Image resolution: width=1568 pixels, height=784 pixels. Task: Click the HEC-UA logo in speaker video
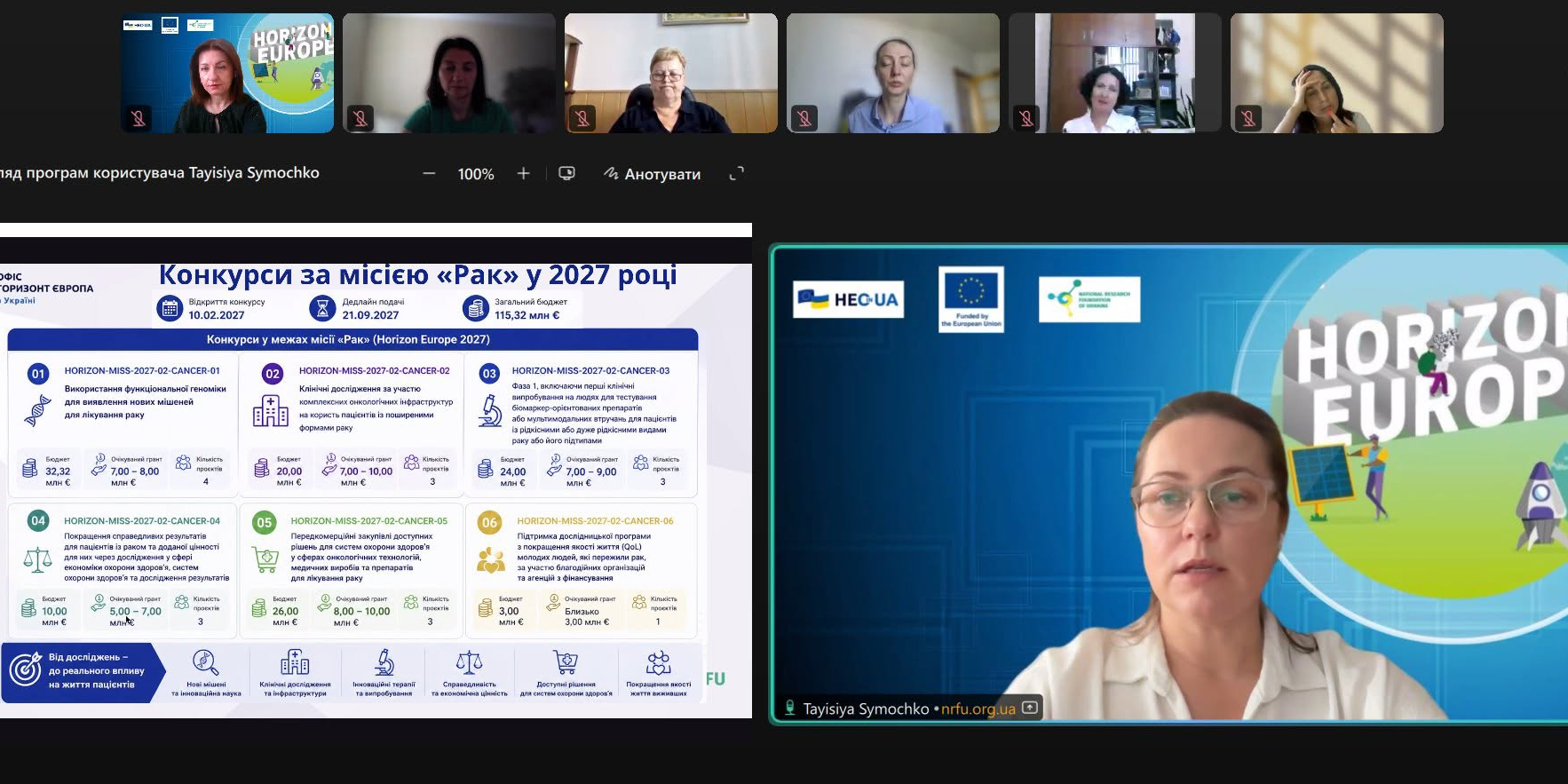[x=848, y=299]
